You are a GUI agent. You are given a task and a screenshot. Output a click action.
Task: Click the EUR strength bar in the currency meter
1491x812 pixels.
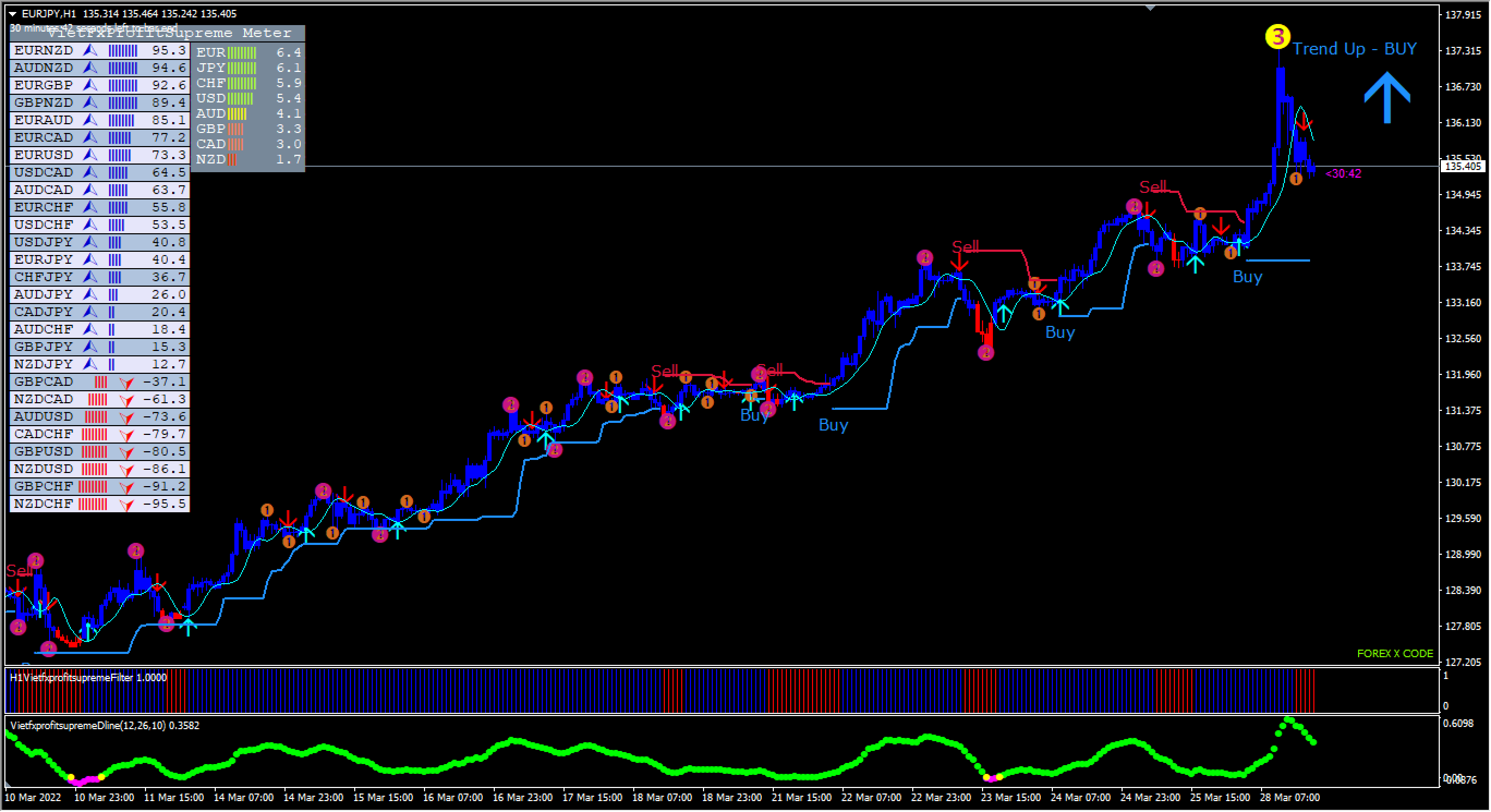click(242, 53)
